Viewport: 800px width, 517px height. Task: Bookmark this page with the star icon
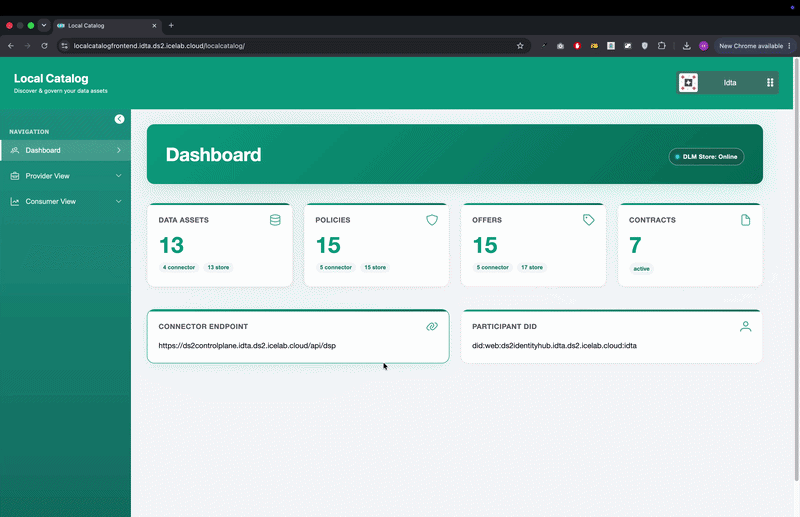(x=520, y=46)
